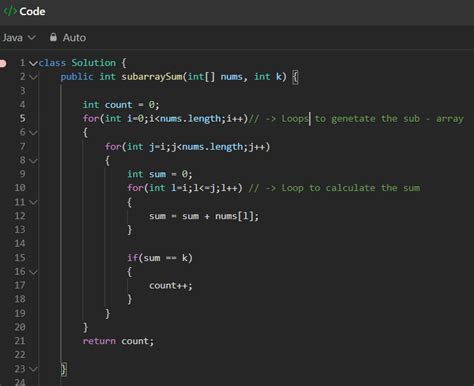This screenshot has height=386, width=474.
Task: Click the 'count++;' statement
Action: [x=171, y=286]
